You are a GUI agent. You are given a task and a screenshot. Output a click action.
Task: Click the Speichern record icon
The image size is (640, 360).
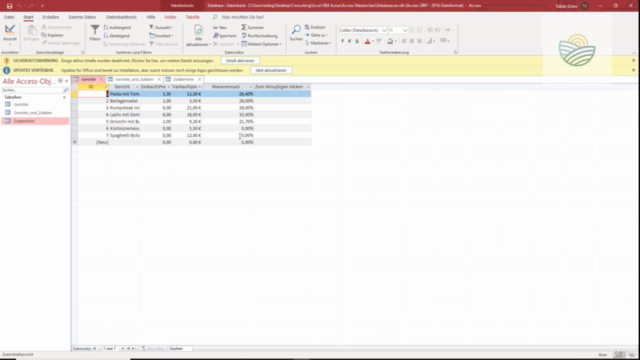coord(216,36)
